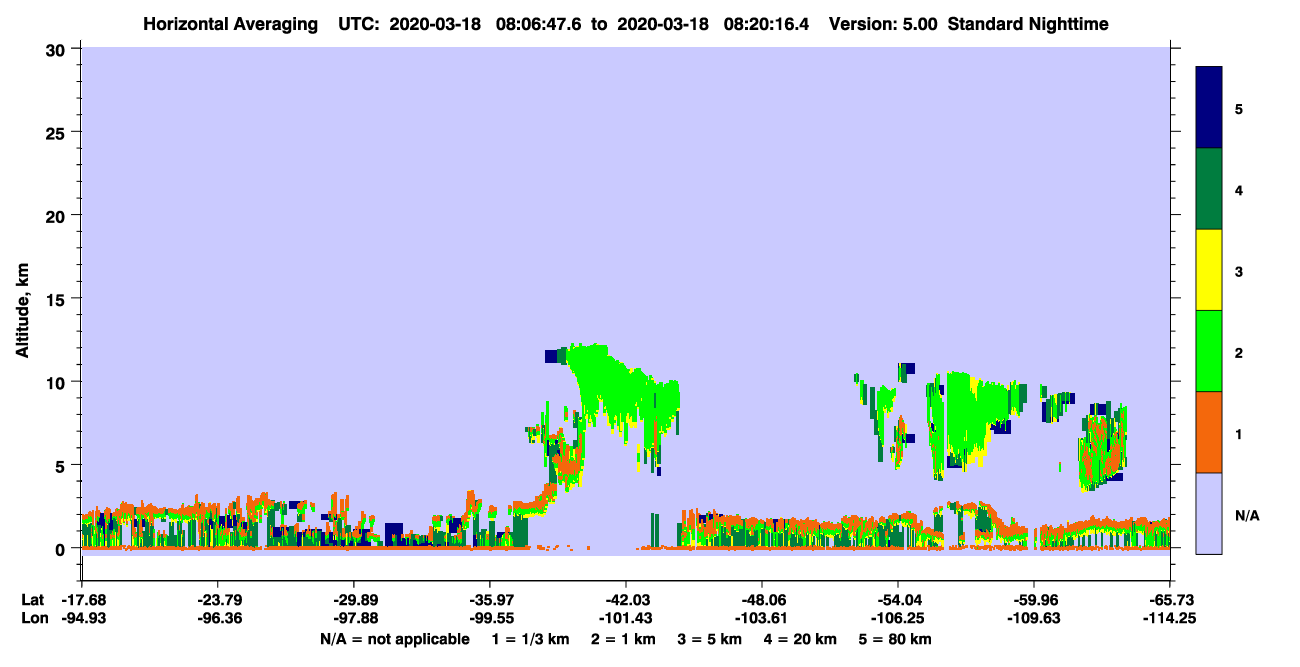This screenshot has height=667, width=1300.
Task: Click the latitude value '-42.03'
Action: click(626, 600)
